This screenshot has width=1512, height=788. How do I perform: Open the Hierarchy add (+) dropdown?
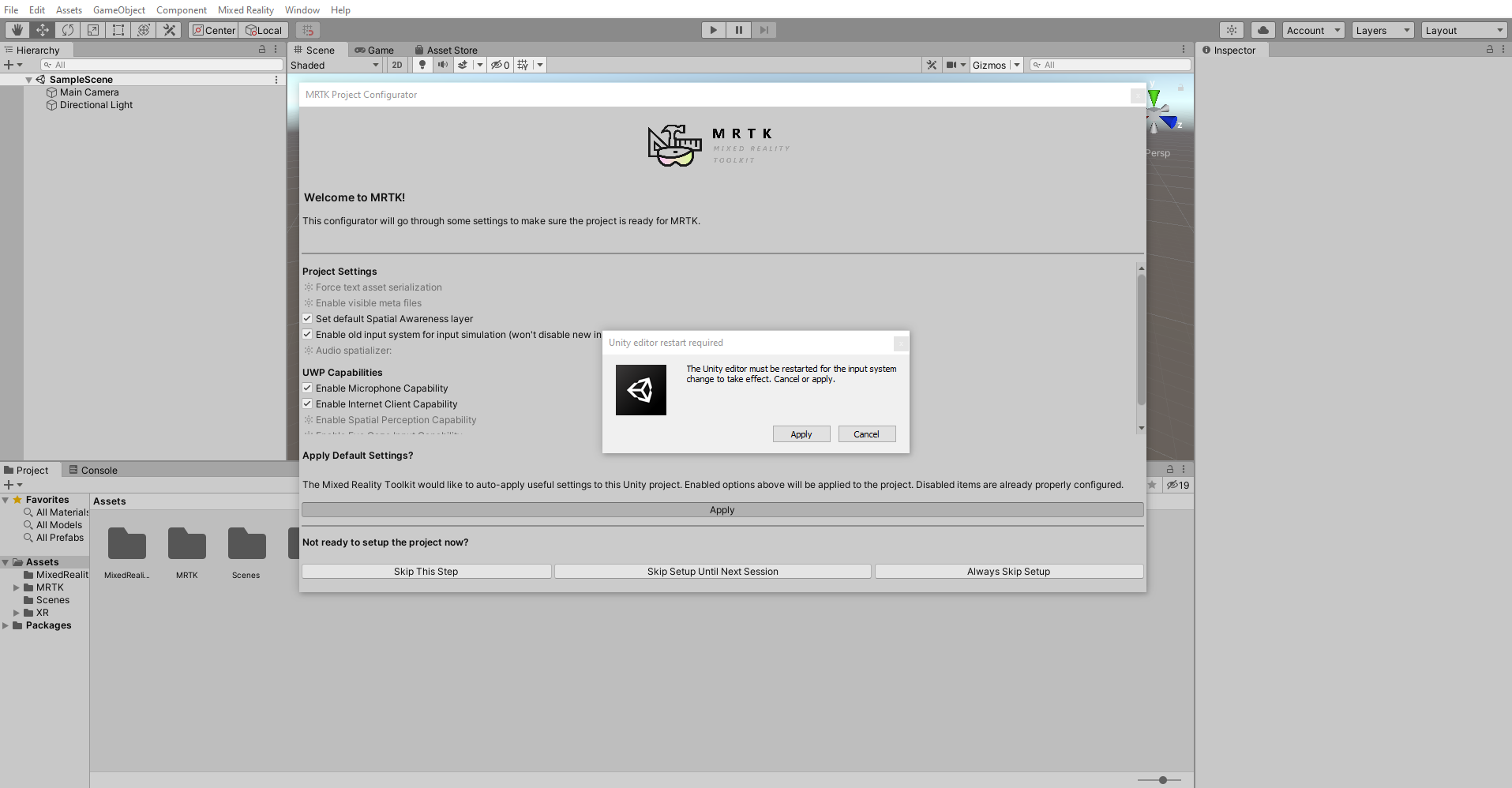coord(13,65)
